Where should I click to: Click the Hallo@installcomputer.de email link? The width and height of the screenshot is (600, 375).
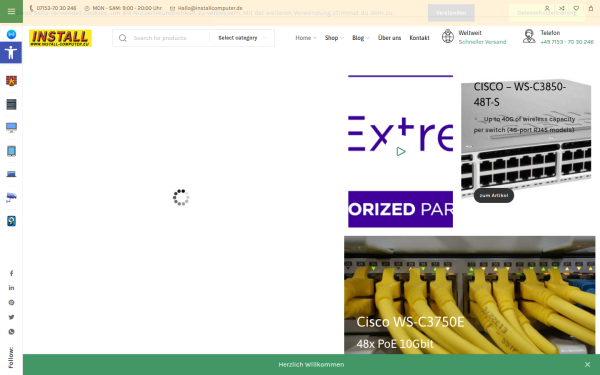[210, 8]
